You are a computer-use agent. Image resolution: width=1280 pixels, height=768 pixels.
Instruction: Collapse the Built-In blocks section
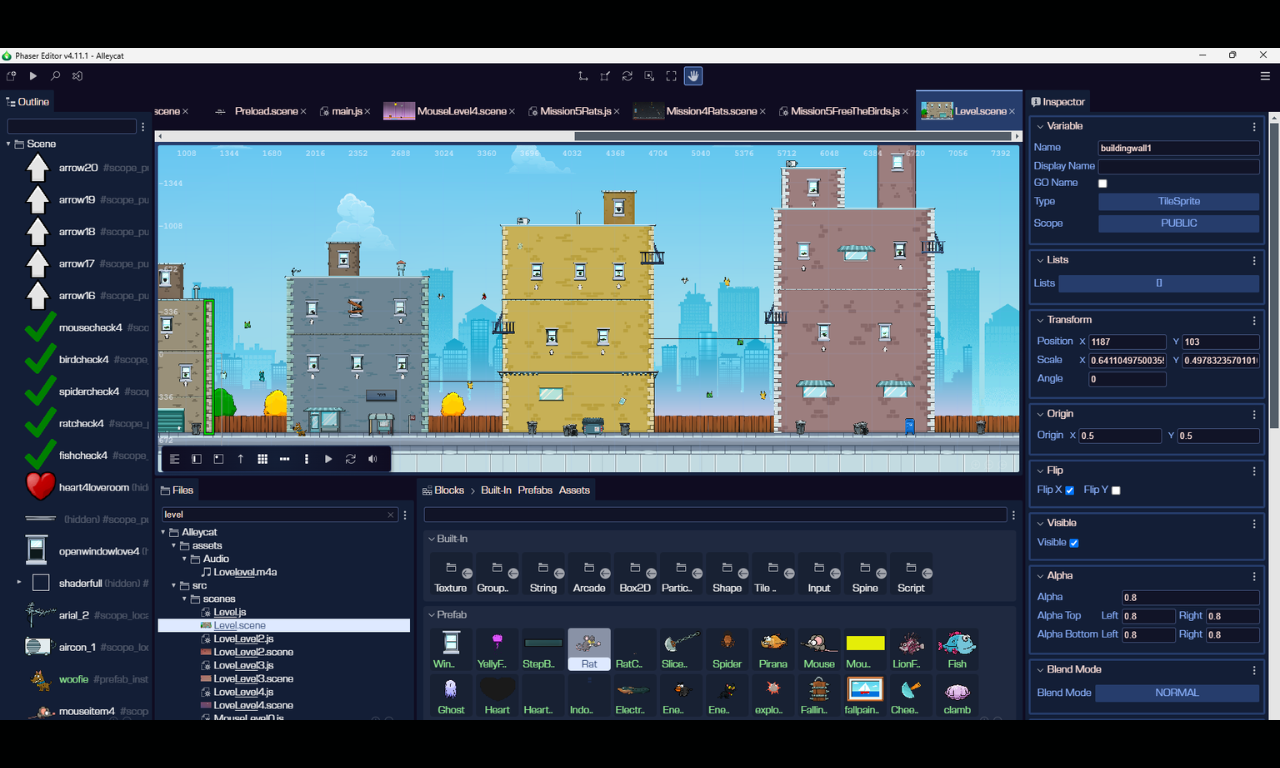pos(431,539)
